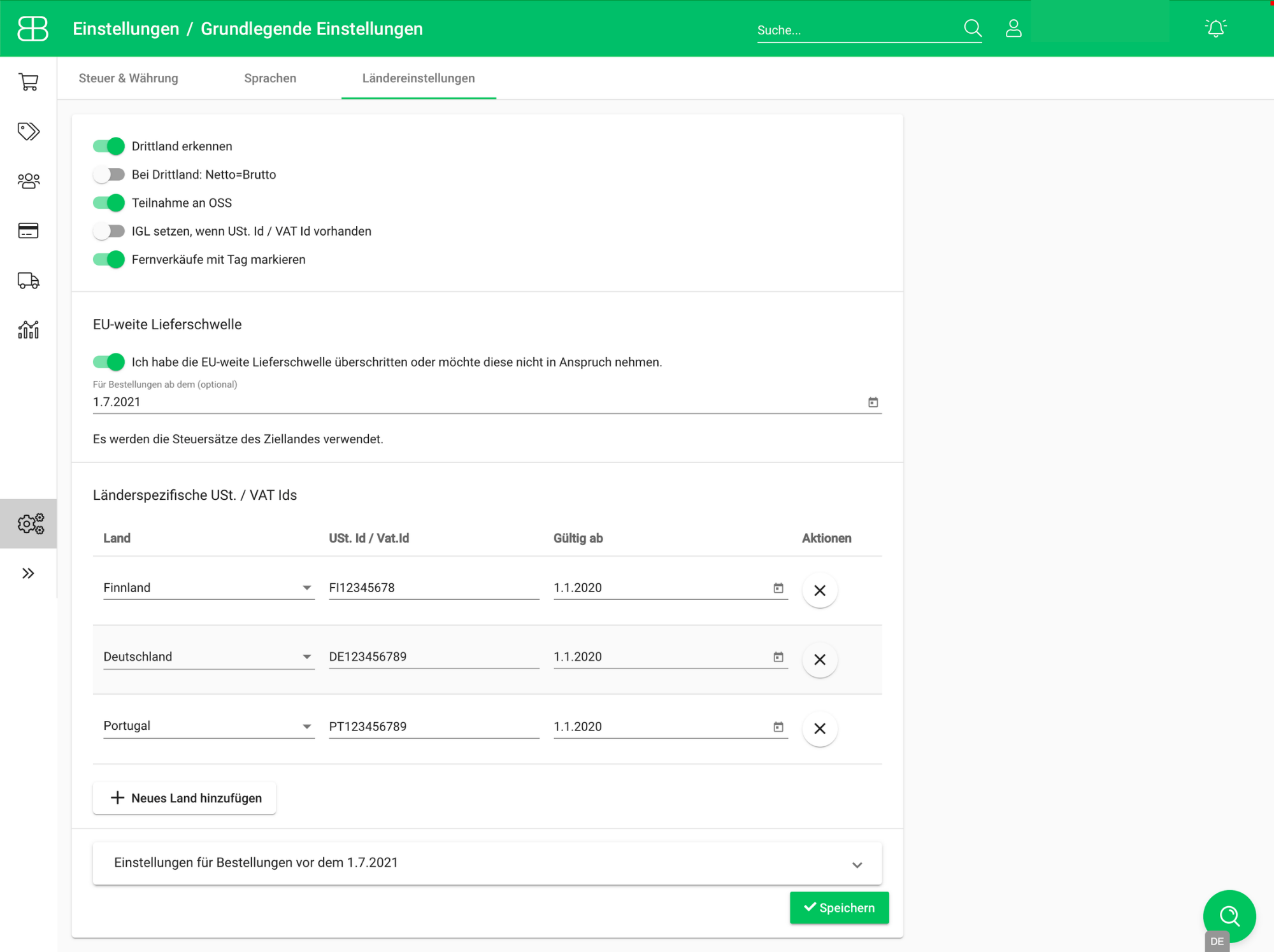Open the shopping cart section in sidebar

click(28, 82)
